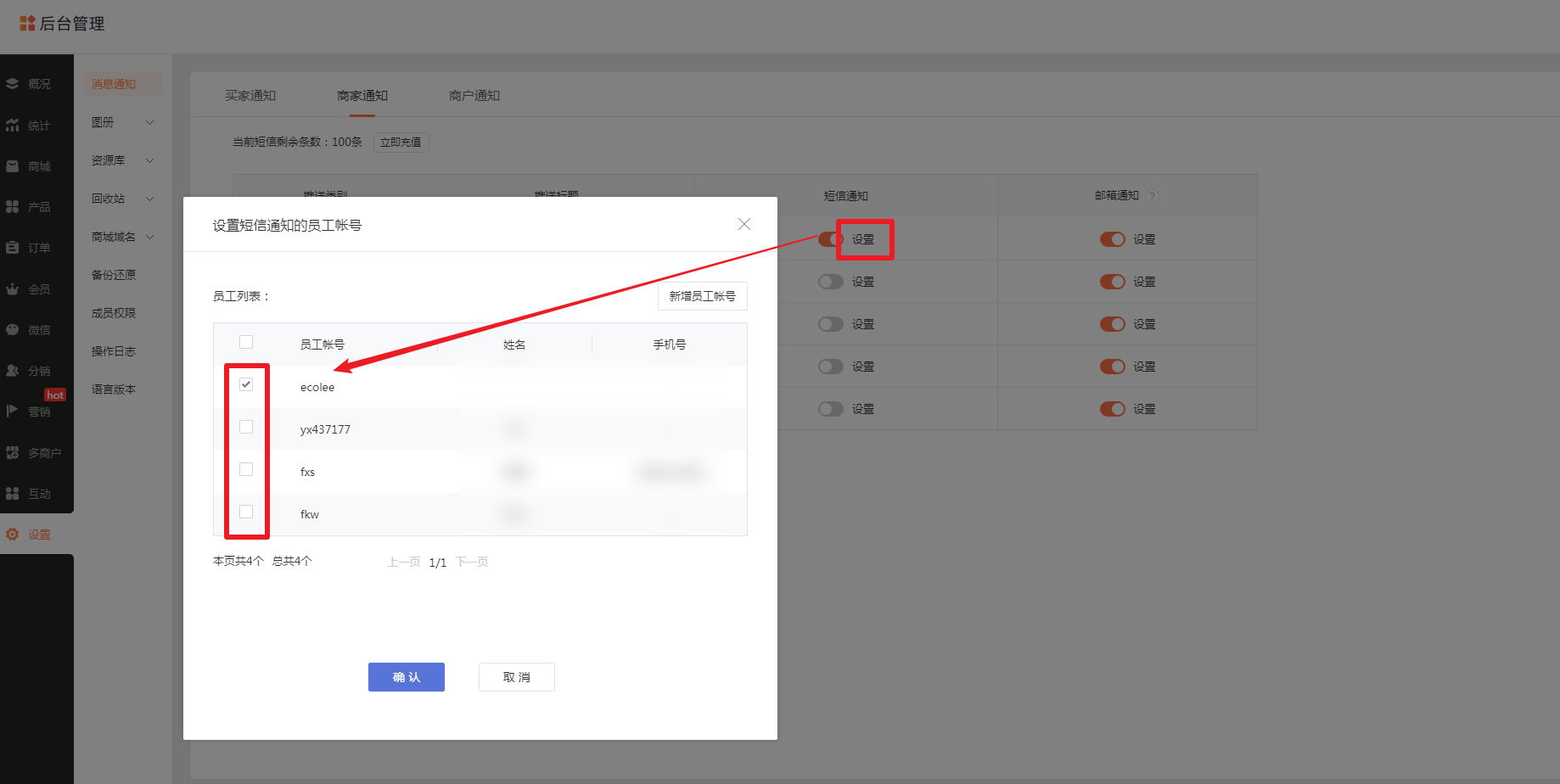This screenshot has height=784, width=1560.
Task: Select the 商城 mall icon in sidebar
Action: (x=13, y=166)
